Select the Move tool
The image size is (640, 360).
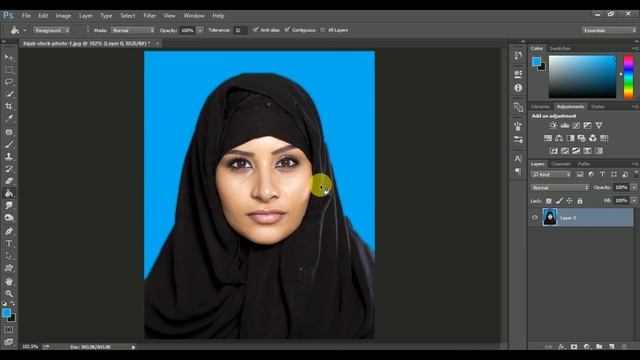(x=9, y=57)
